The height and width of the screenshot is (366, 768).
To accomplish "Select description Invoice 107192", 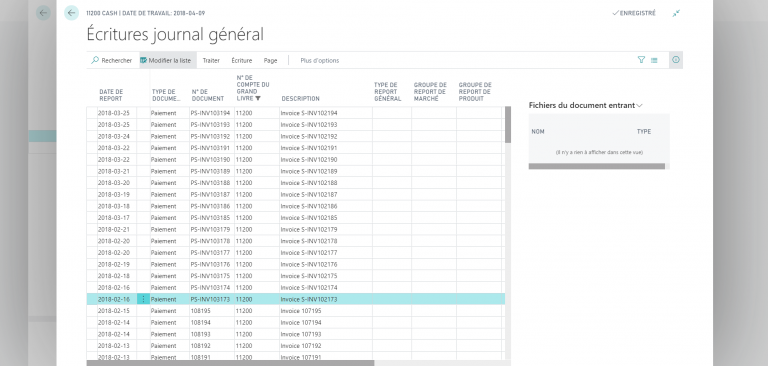I will [x=326, y=346].
